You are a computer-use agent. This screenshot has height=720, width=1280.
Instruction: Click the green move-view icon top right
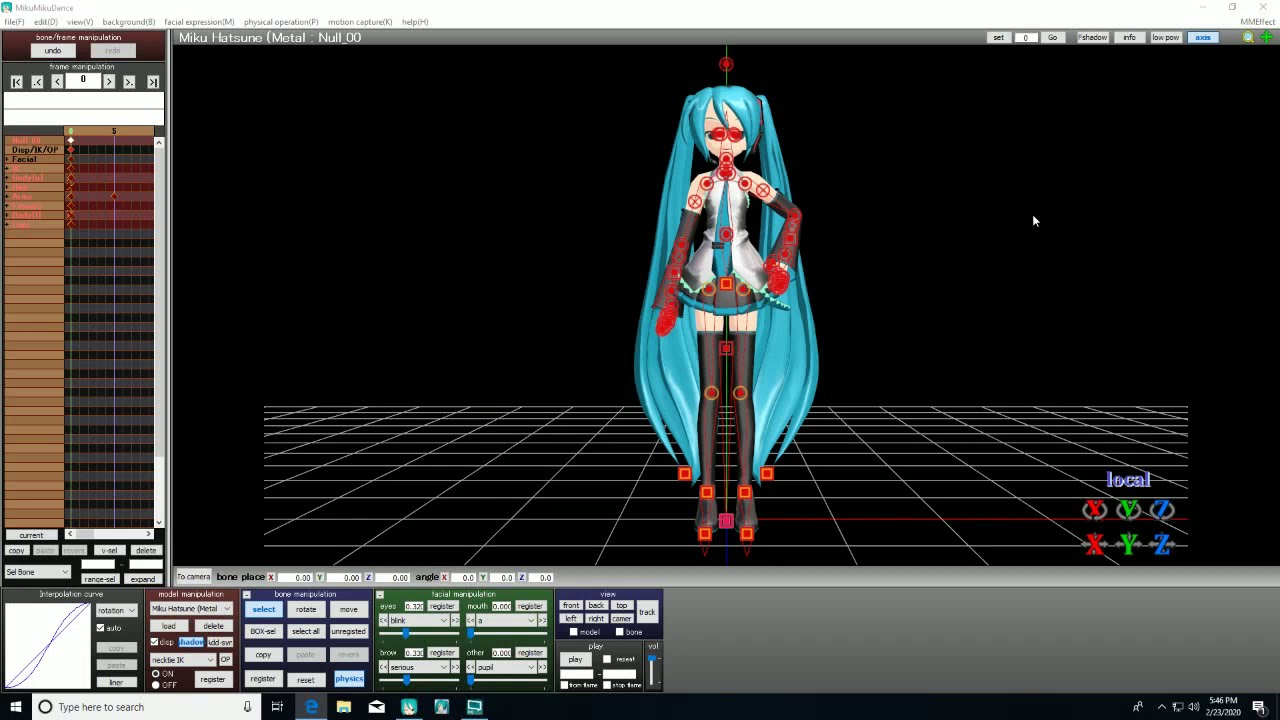point(1266,37)
